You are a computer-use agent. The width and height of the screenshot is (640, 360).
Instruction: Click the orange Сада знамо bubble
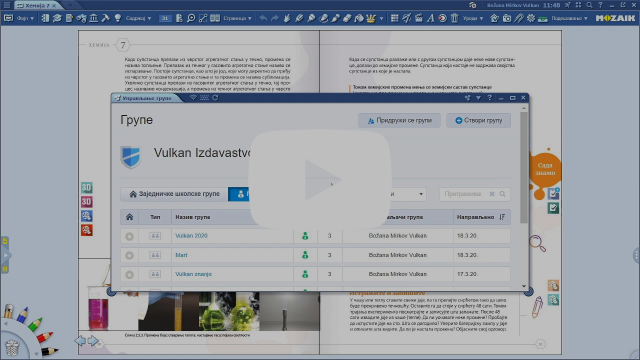click(x=545, y=169)
